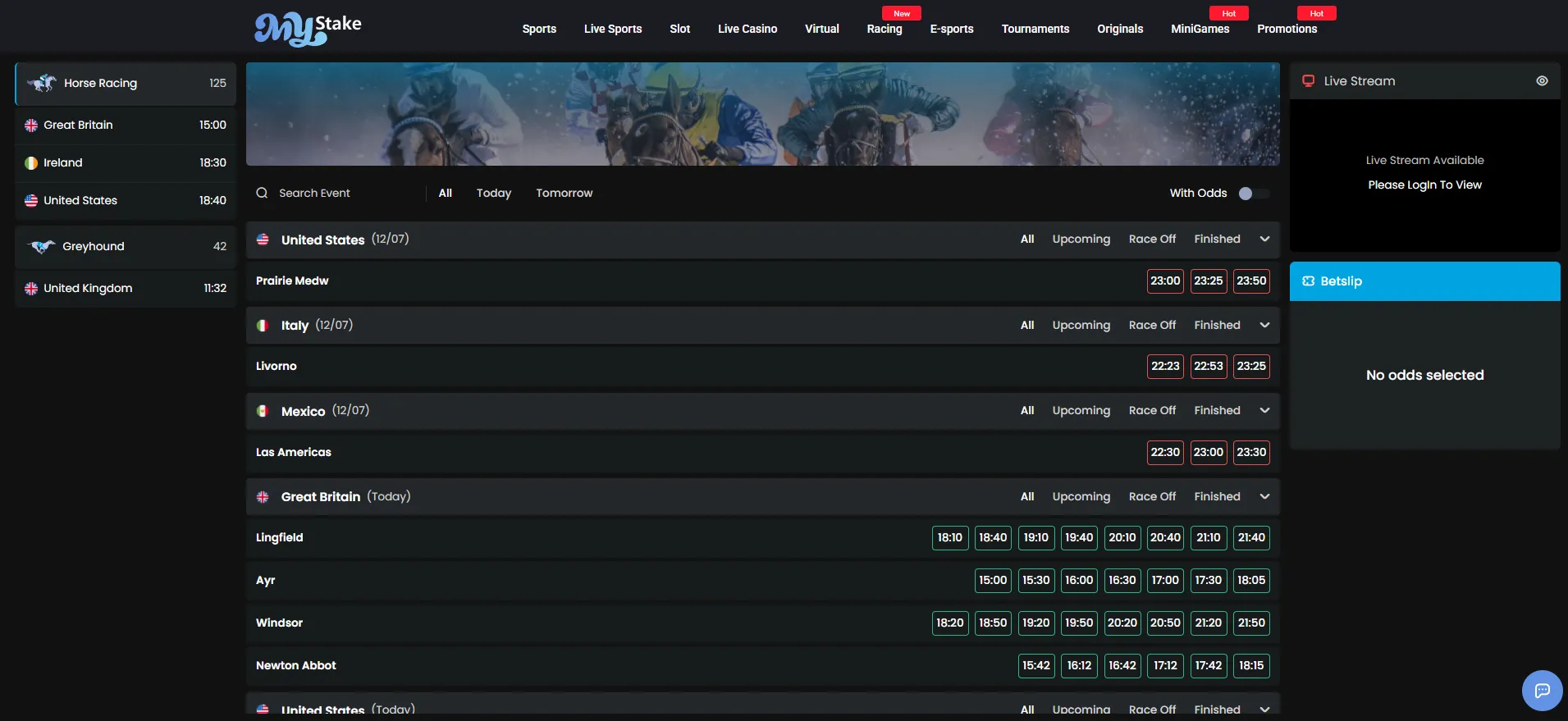Show Finished races for Mexico
Image resolution: width=1568 pixels, height=721 pixels.
point(1217,411)
